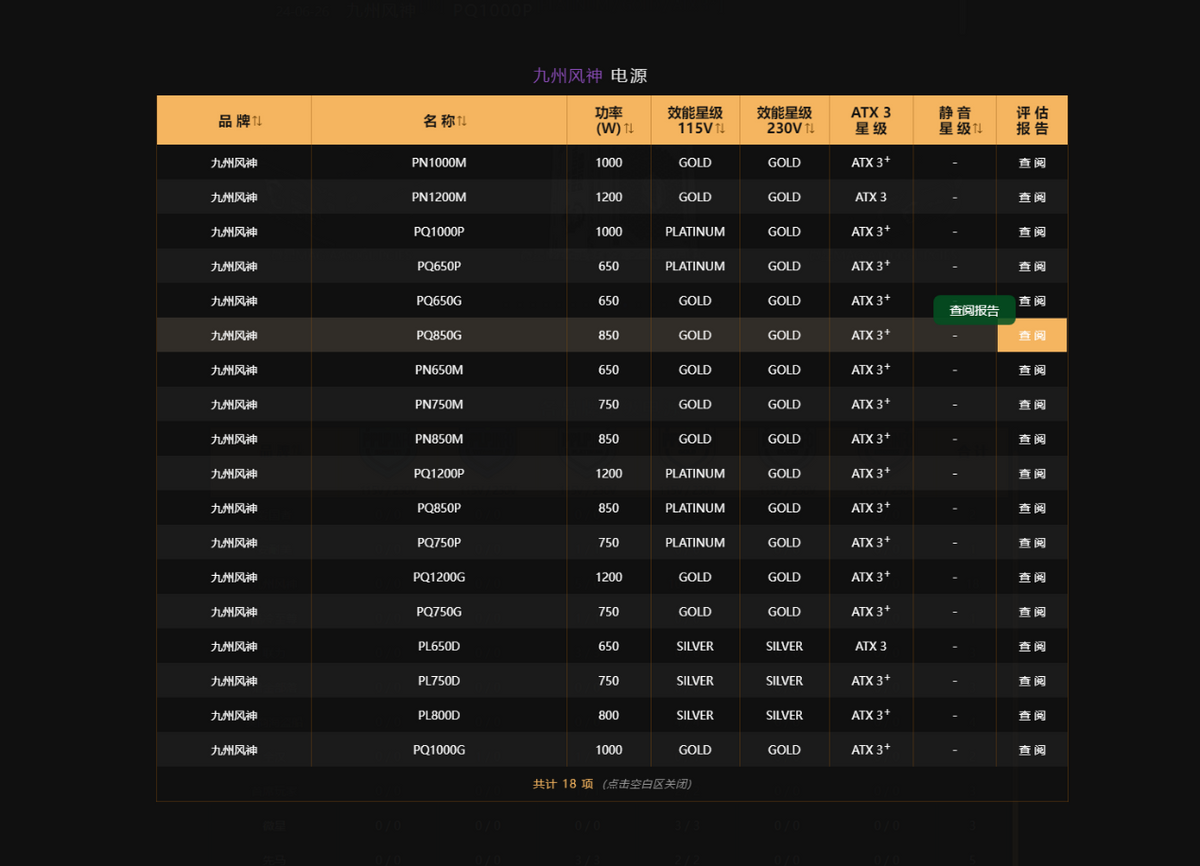1200x866 pixels.
Task: Sort by 功率 (W) via its arrows
Action: point(629,128)
